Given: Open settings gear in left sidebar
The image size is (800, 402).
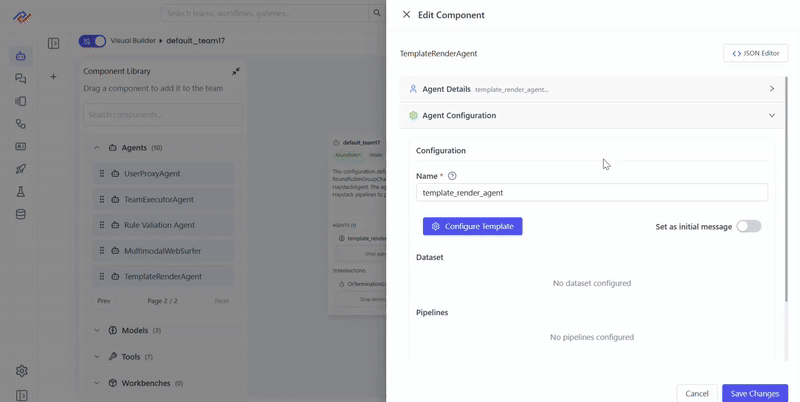Looking at the screenshot, I should point(21,371).
